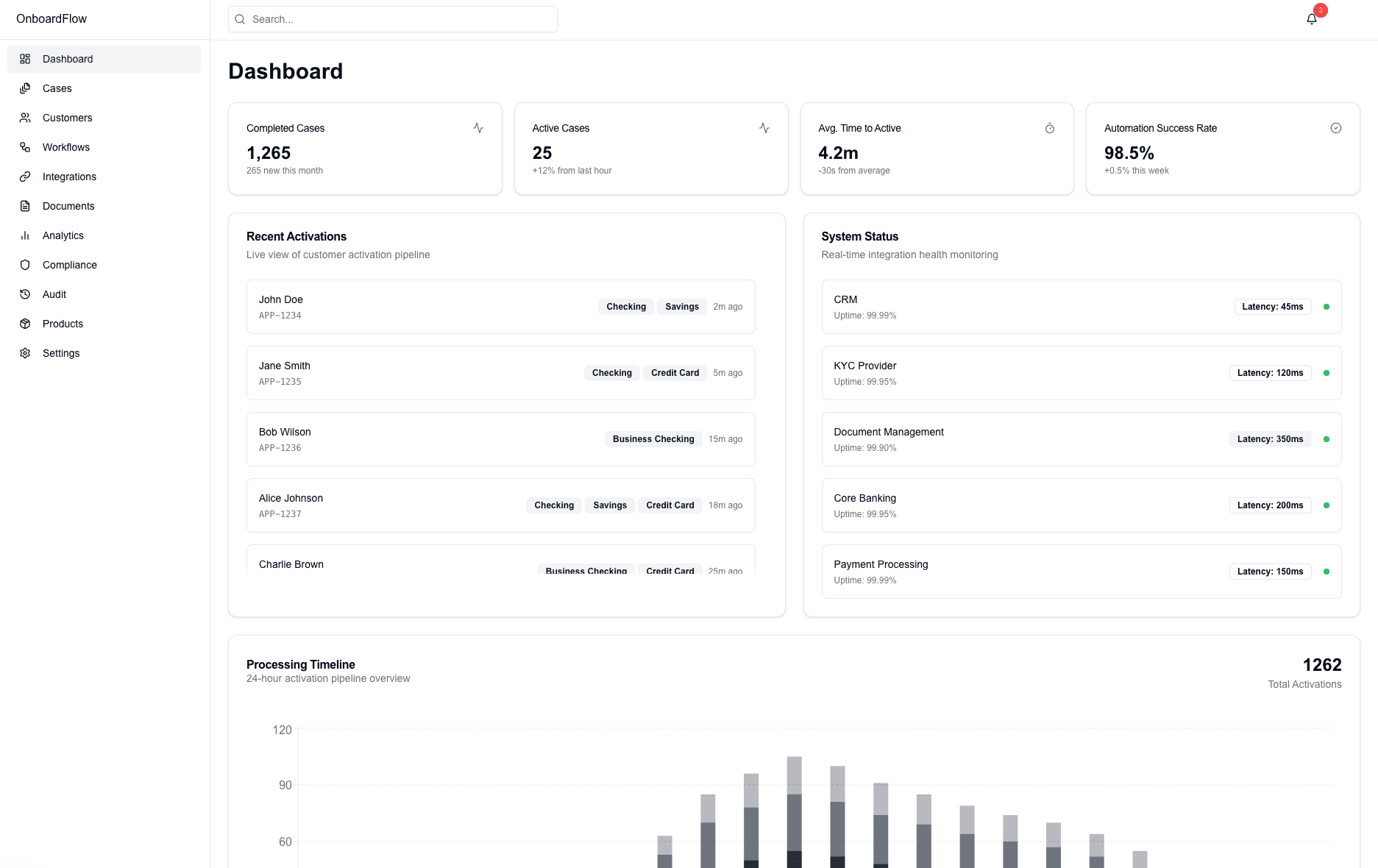Click the green status dot for Core Banking
This screenshot has width=1378, height=868.
1326,505
